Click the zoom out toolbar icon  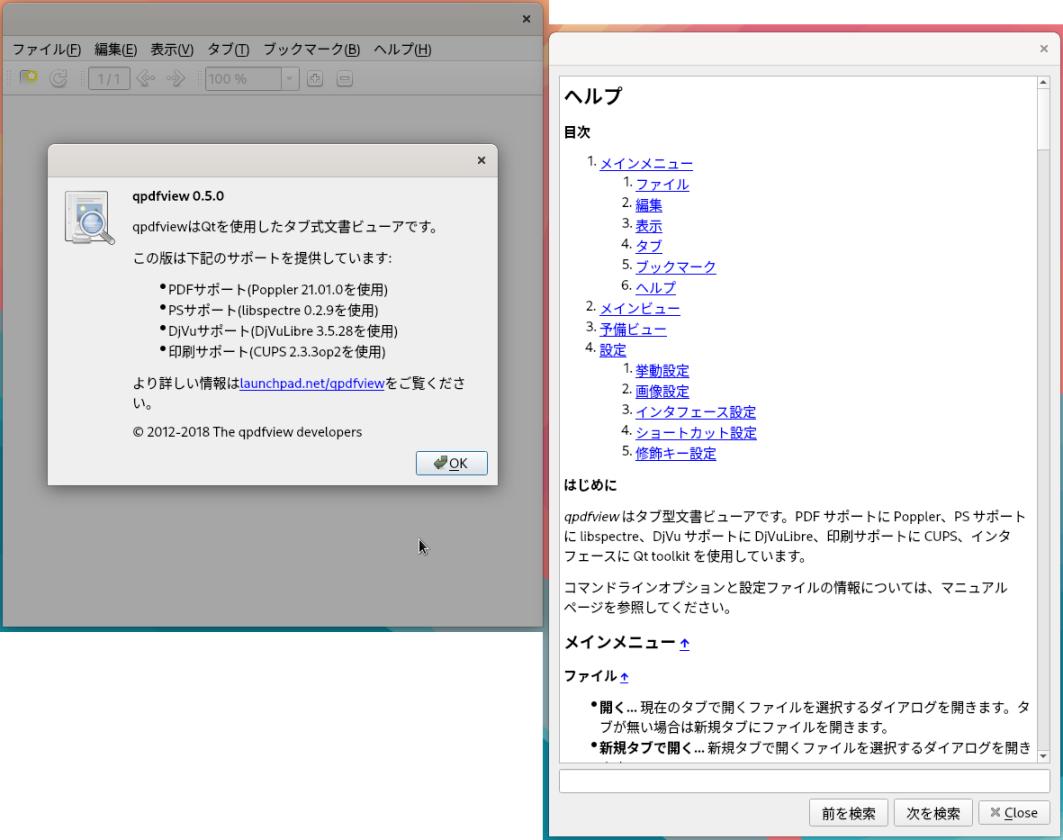(x=344, y=79)
